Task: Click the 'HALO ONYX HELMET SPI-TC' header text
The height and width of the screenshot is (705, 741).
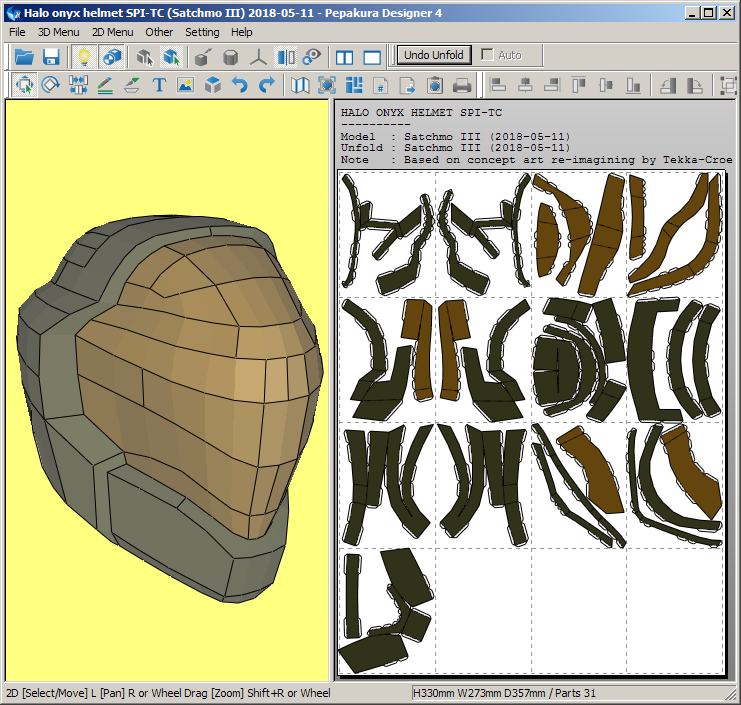Action: (421, 112)
